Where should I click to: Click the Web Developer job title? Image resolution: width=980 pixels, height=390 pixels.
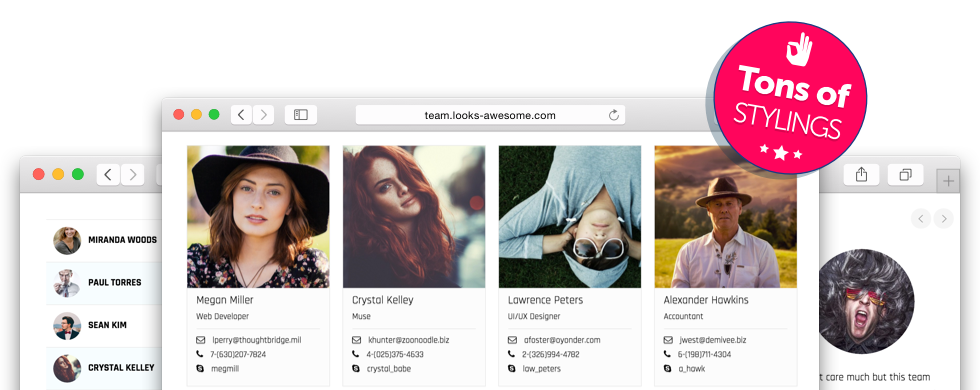click(x=222, y=316)
